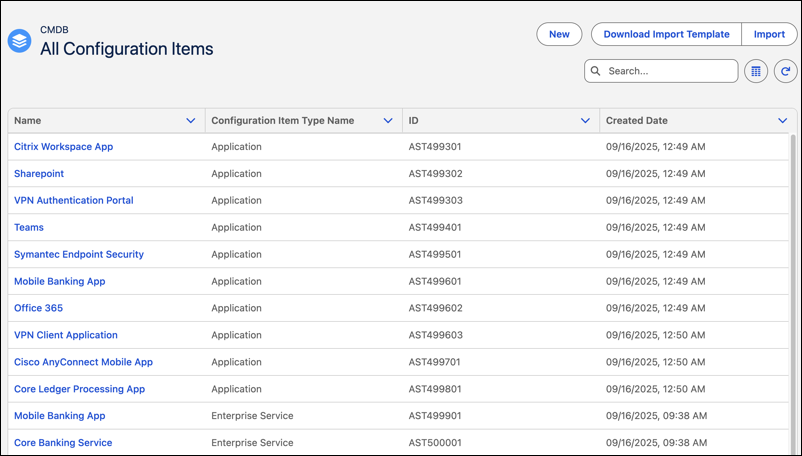Open Citrix Workspace App record
This screenshot has width=802, height=456.
coord(63,147)
